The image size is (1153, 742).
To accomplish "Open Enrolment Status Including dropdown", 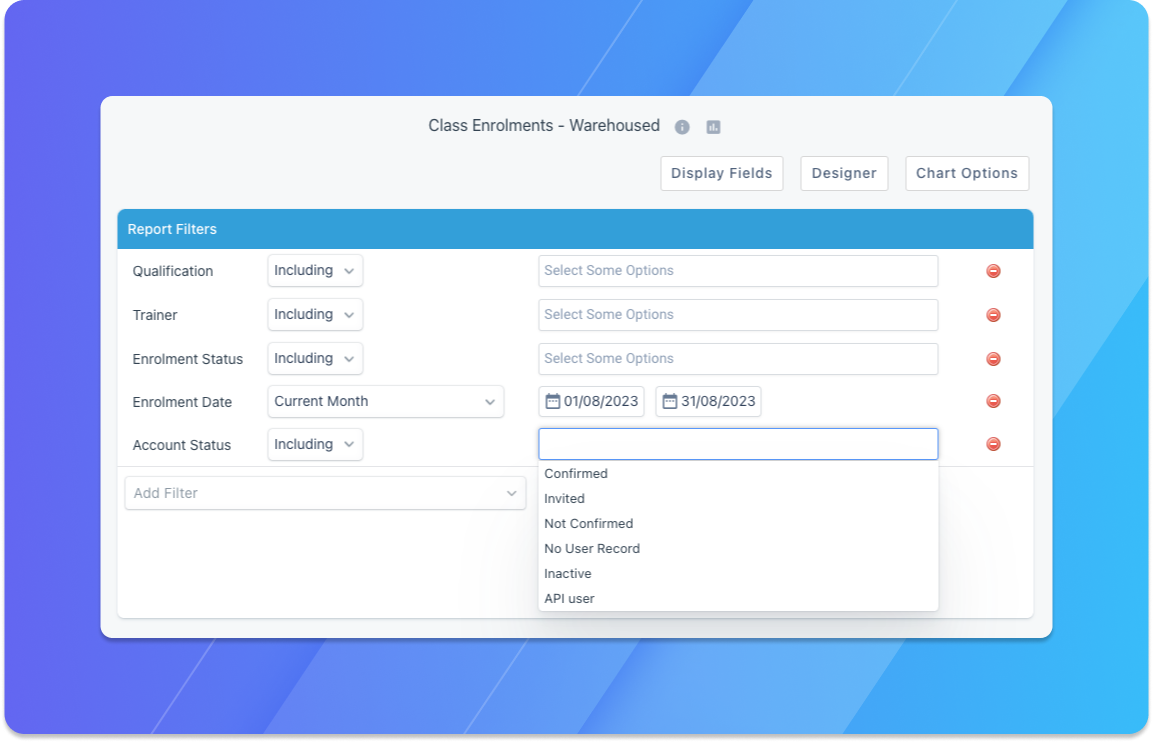I will (x=315, y=358).
